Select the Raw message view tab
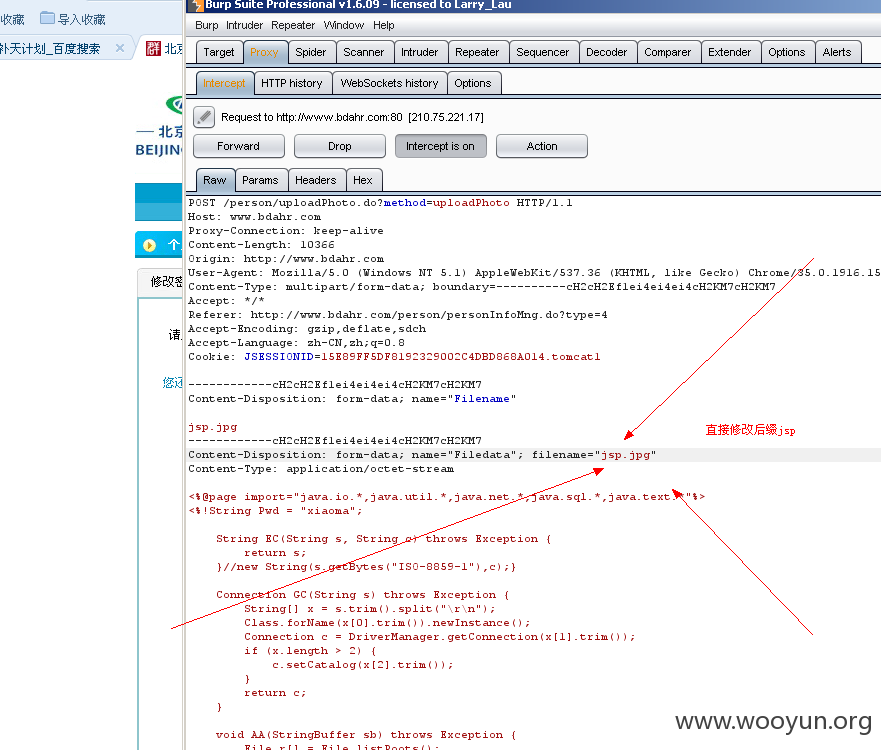Image resolution: width=881 pixels, height=750 pixels. pos(215,180)
